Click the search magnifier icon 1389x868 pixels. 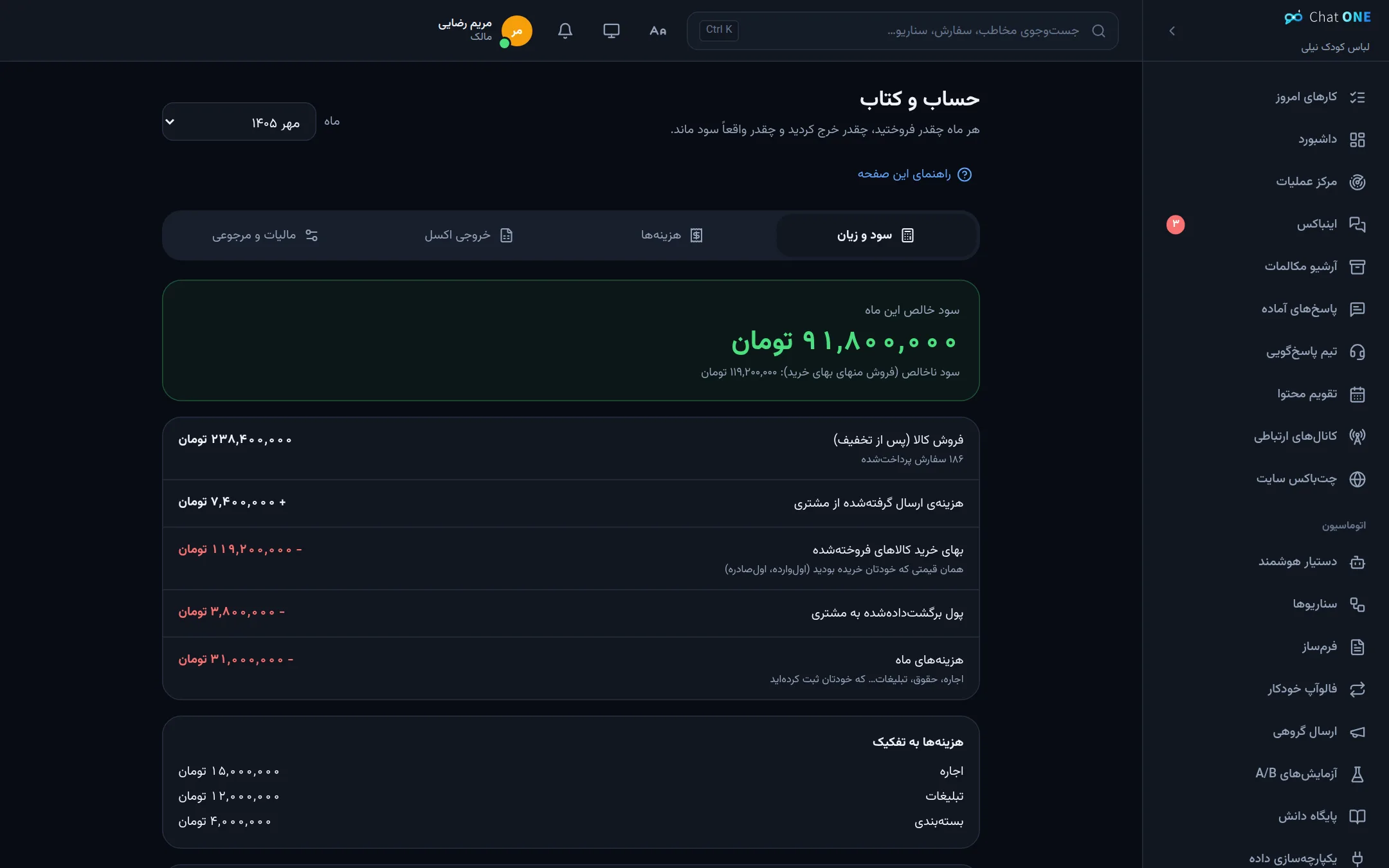point(1098,31)
